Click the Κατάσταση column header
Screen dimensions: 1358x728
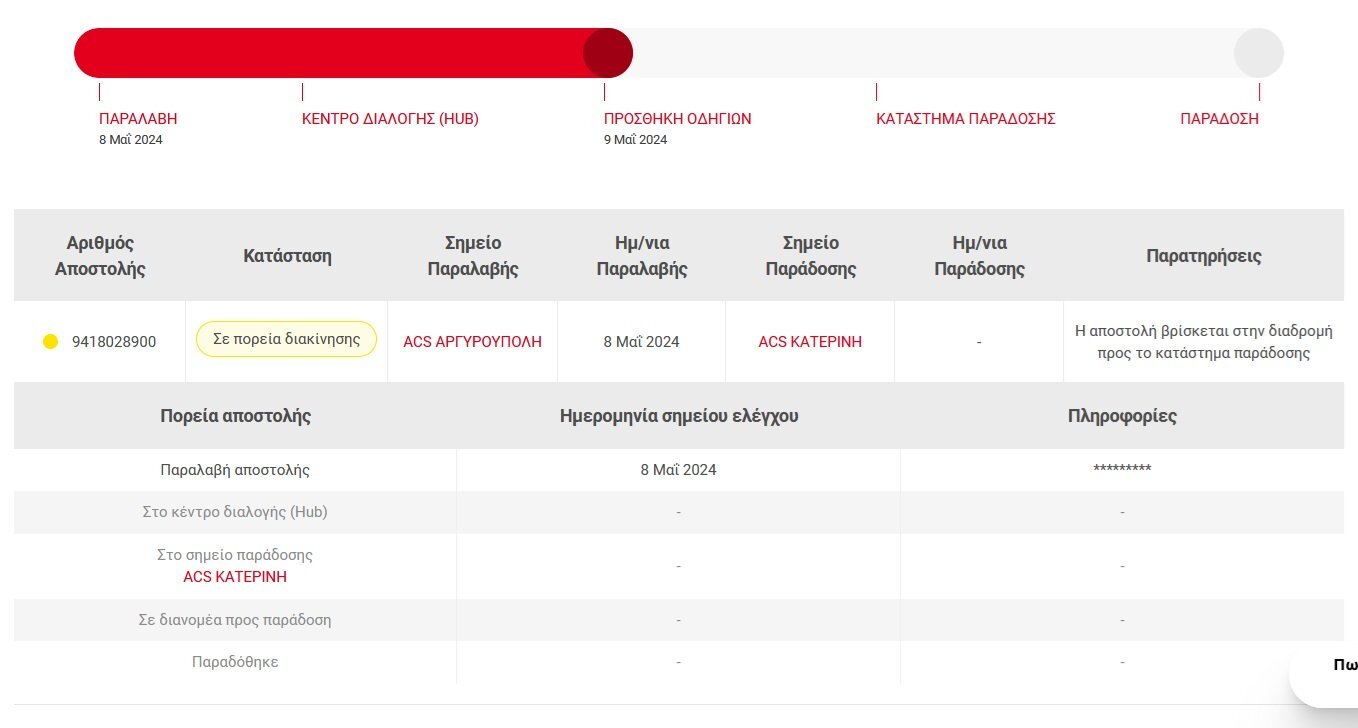point(287,256)
